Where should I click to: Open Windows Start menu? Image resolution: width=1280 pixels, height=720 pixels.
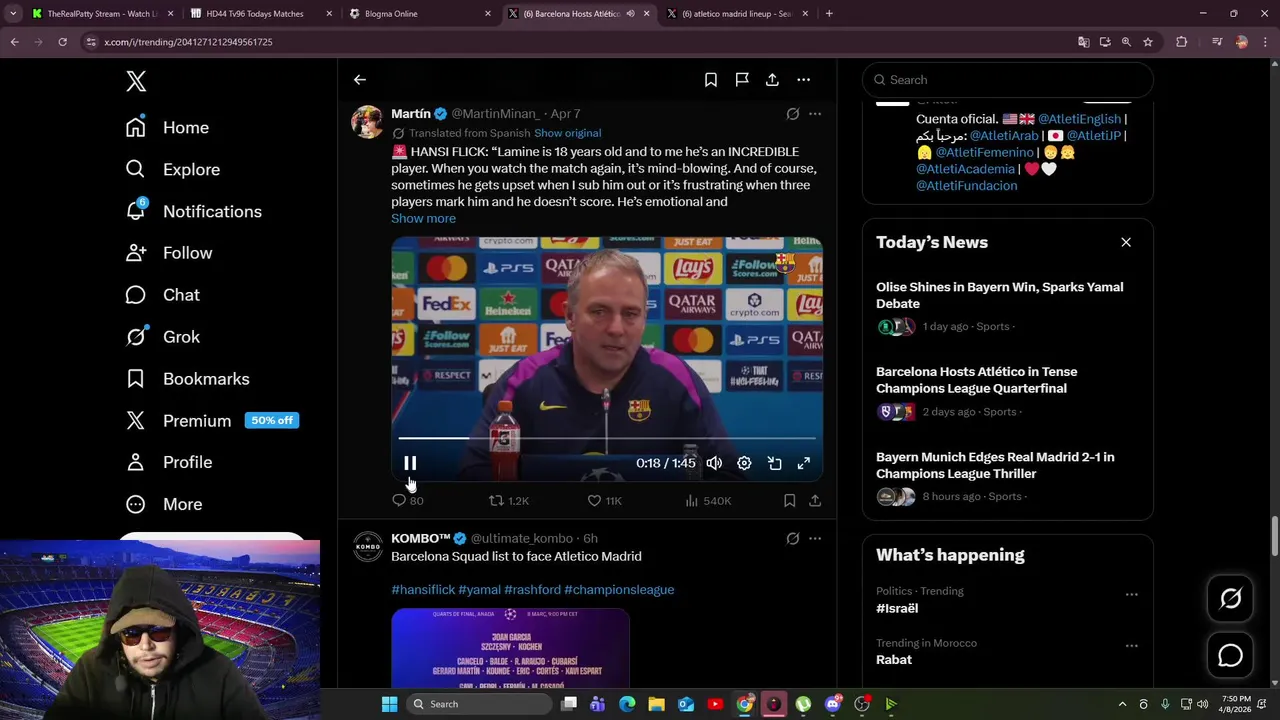389,704
